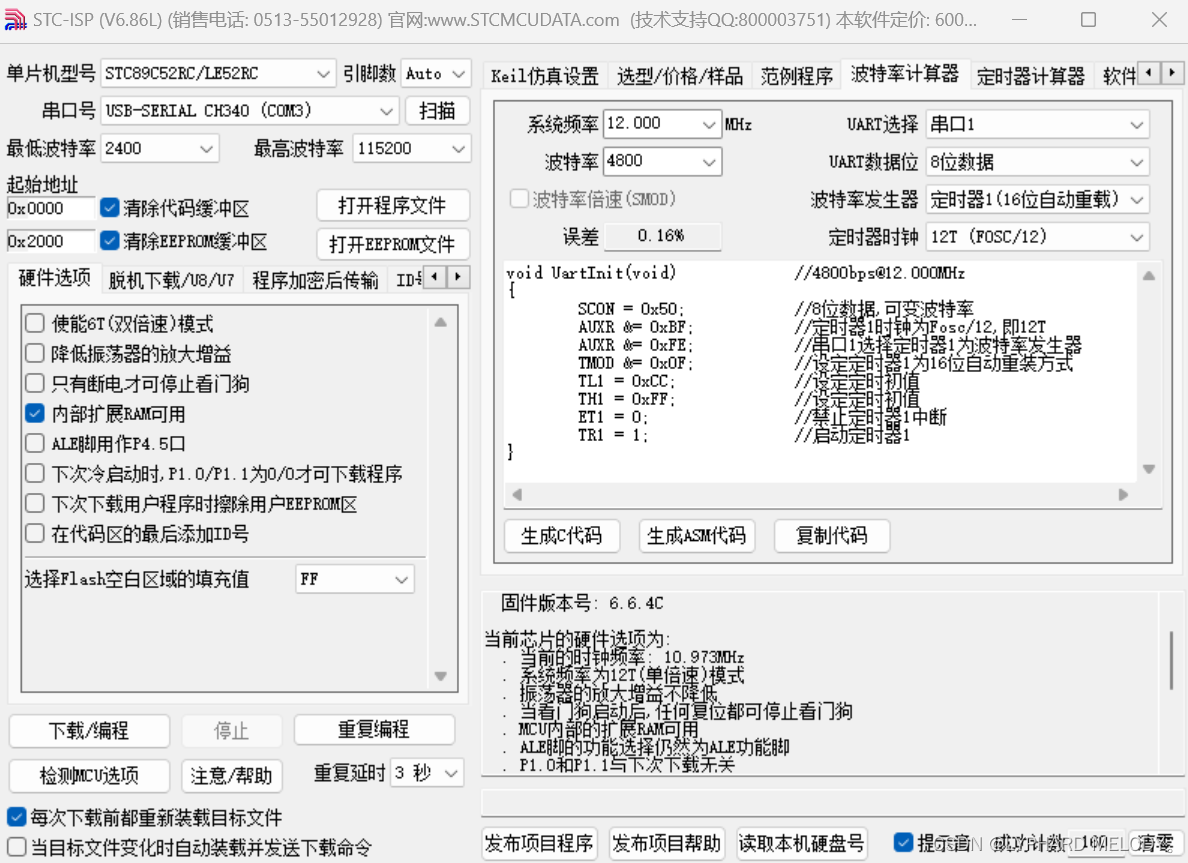Click the STC-ISP application icon in title bar
The height and width of the screenshot is (863, 1188).
click(14, 18)
